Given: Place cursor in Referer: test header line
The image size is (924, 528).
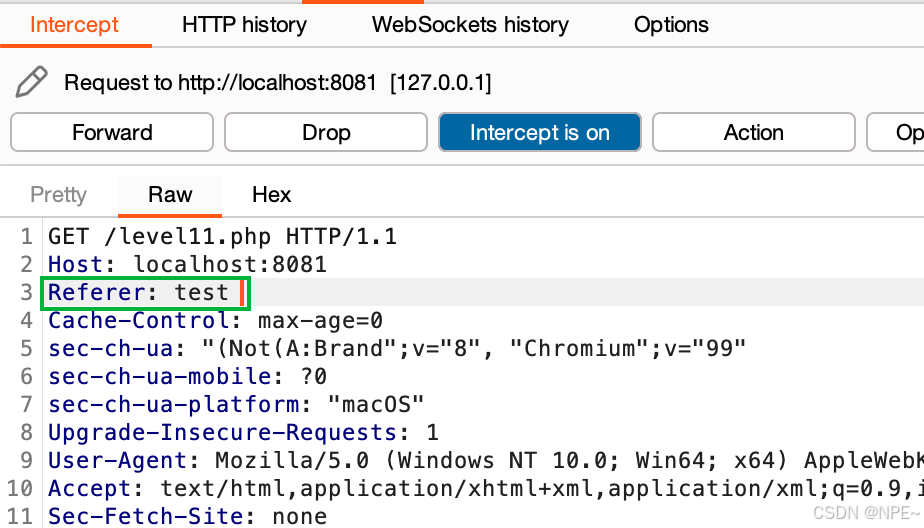Looking at the screenshot, I should (138, 292).
